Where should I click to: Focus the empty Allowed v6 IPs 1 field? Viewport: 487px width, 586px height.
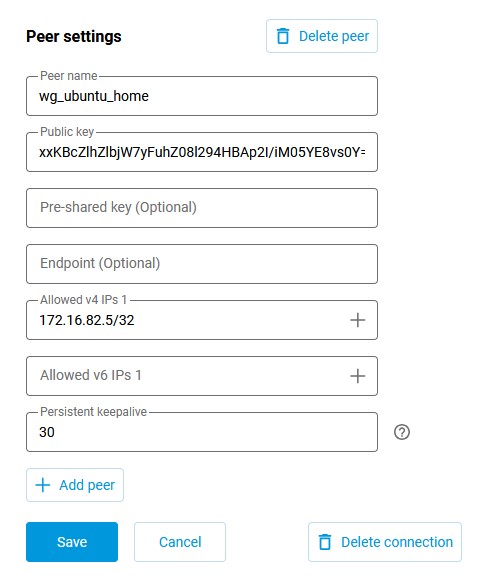(187, 376)
